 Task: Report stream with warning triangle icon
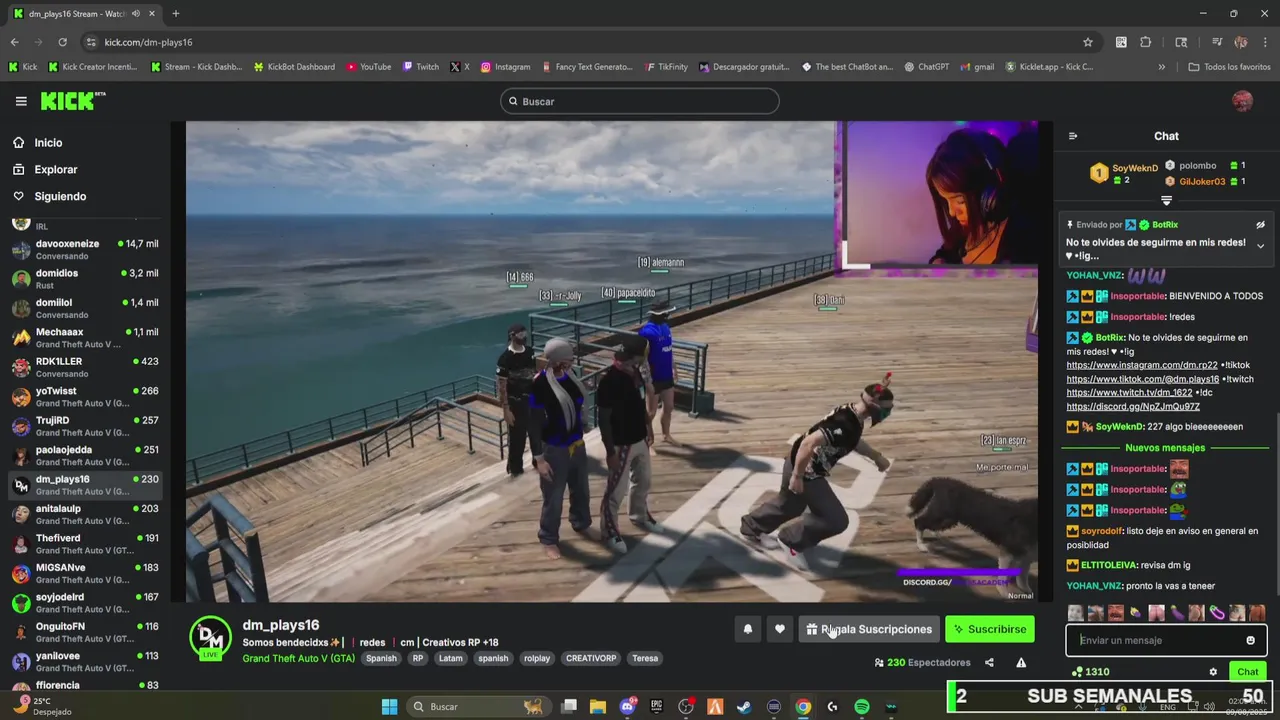click(1021, 662)
